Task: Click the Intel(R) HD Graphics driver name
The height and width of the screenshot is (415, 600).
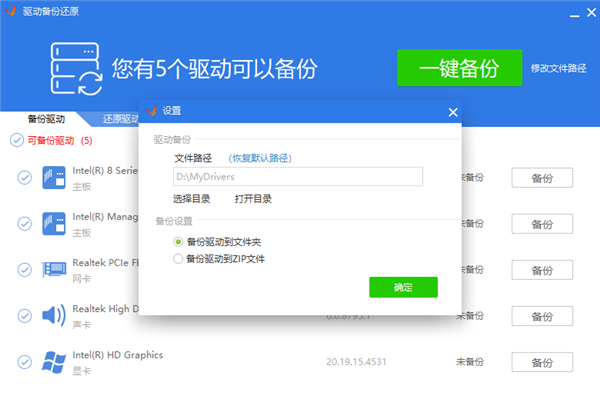Action: click(118, 355)
